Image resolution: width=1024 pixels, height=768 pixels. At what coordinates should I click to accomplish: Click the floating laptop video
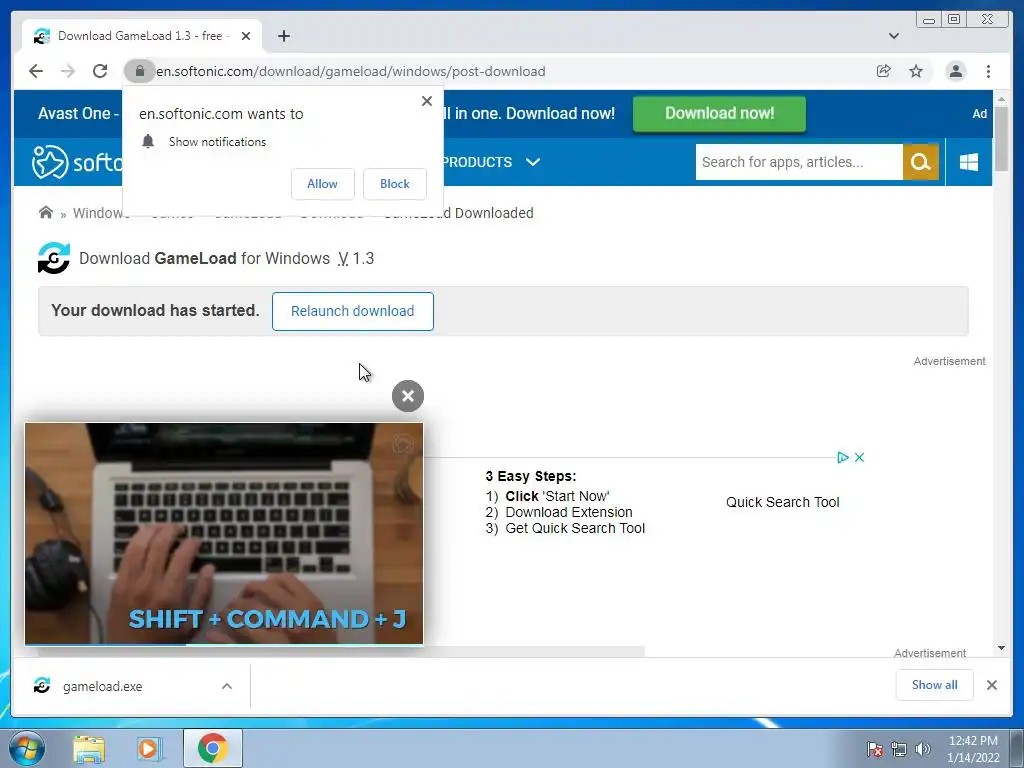[224, 534]
